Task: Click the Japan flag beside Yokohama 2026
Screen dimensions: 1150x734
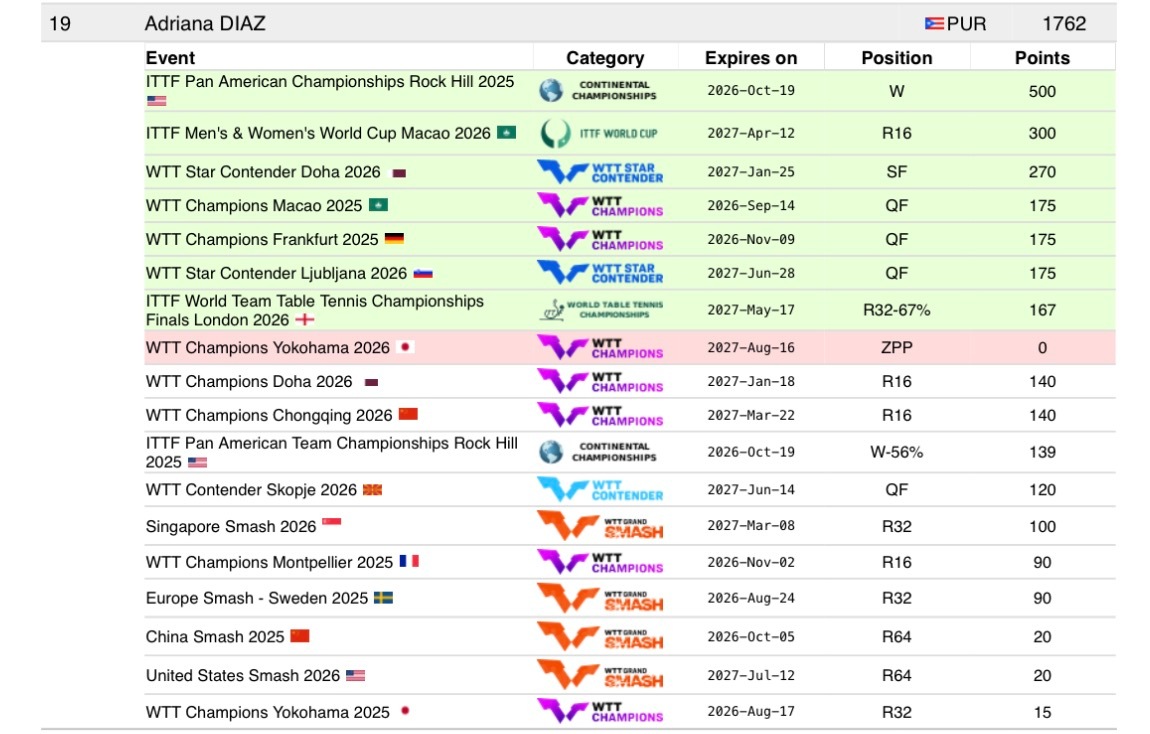Action: 406,347
